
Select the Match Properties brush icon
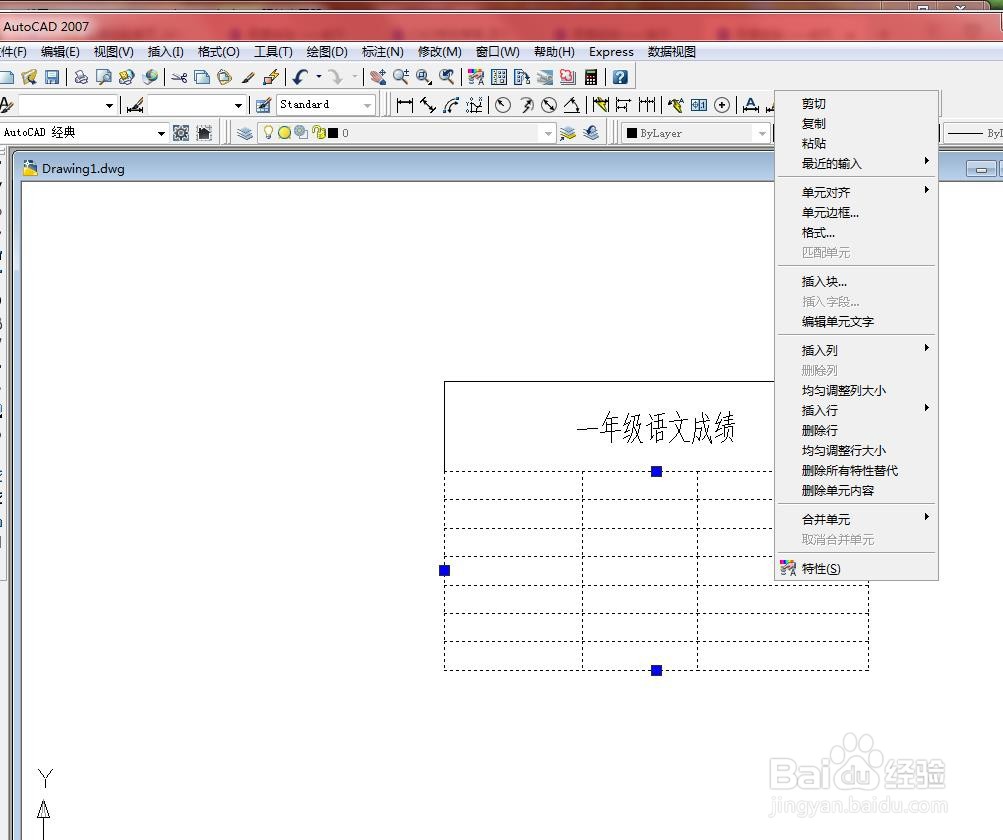pos(248,77)
